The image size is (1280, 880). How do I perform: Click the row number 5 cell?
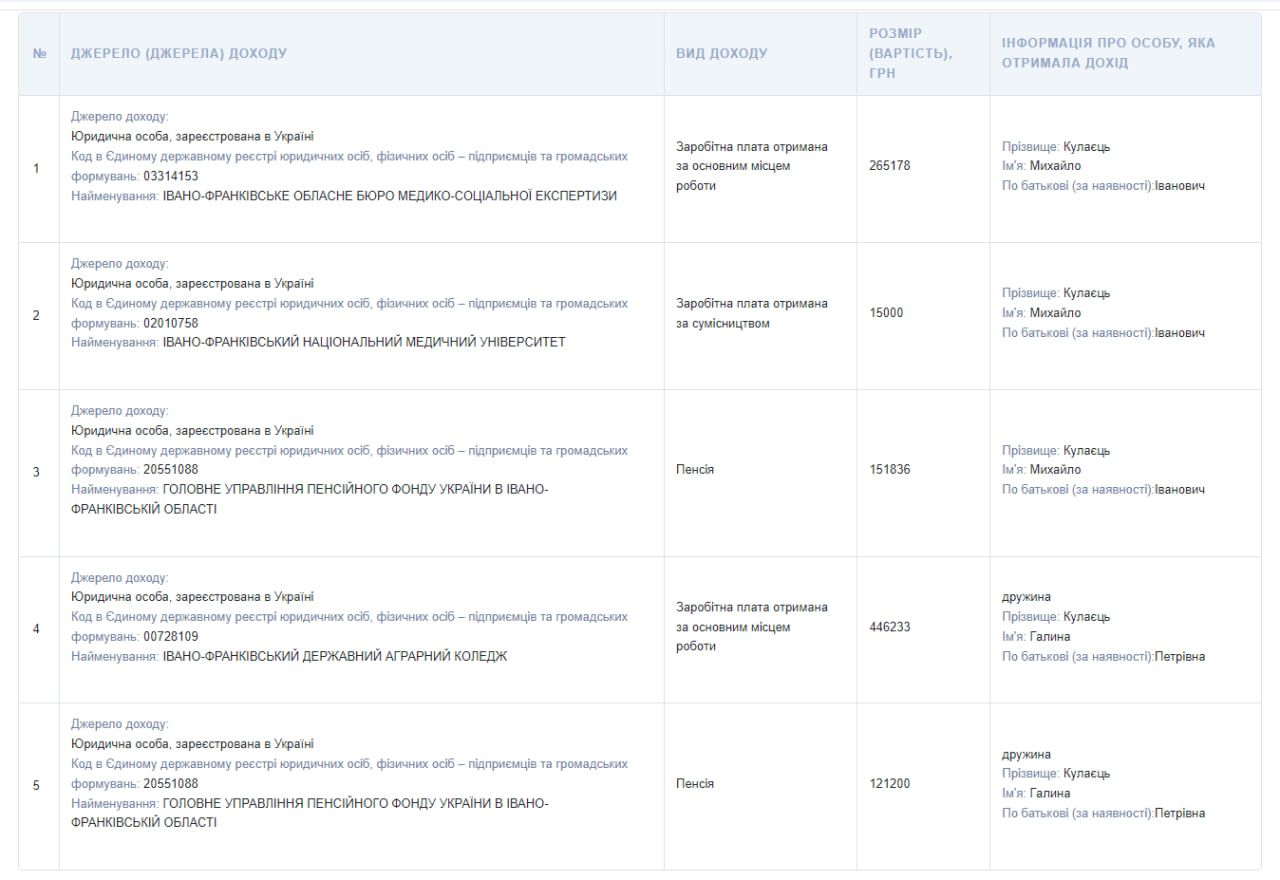click(x=37, y=785)
